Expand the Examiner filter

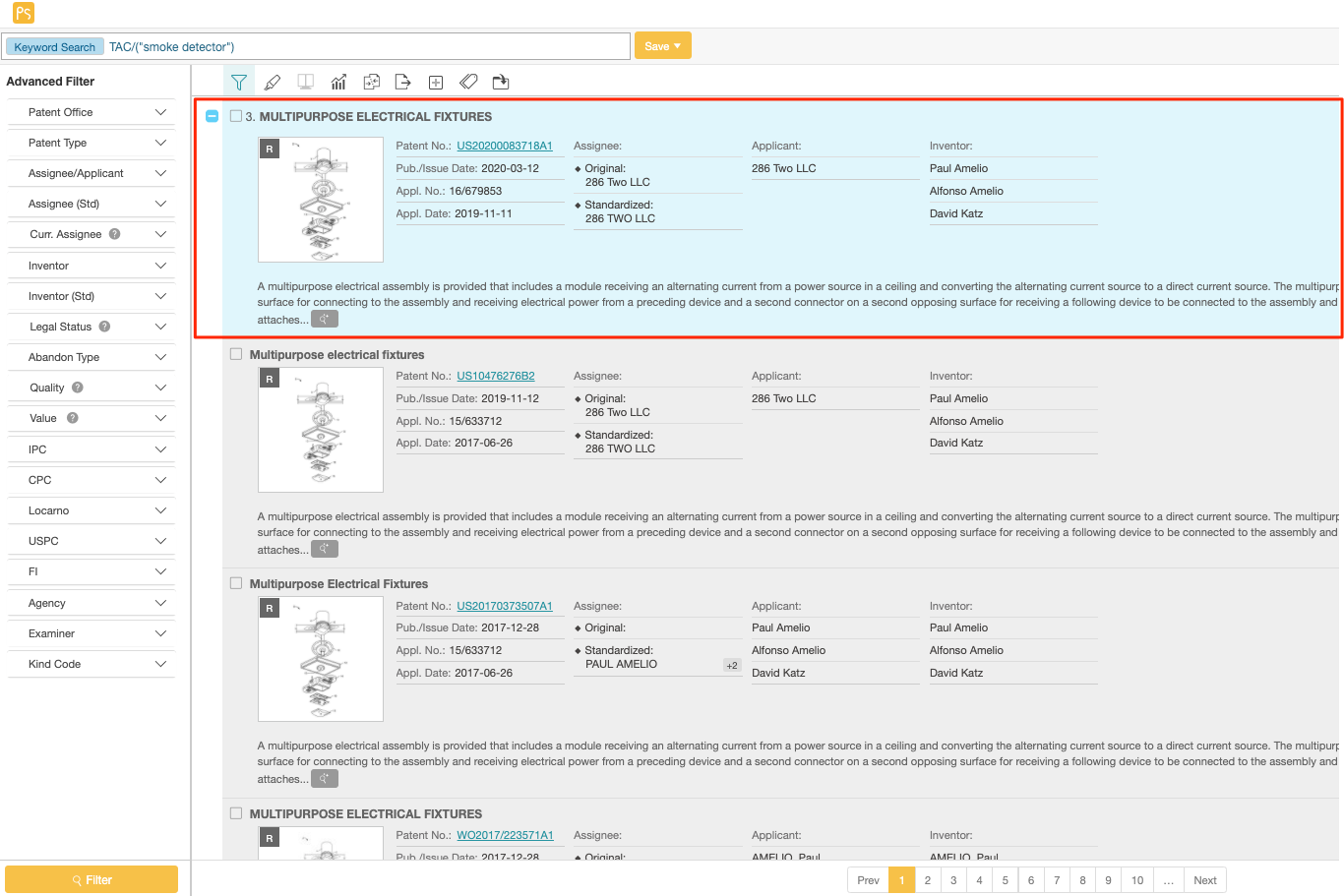[x=91, y=633]
